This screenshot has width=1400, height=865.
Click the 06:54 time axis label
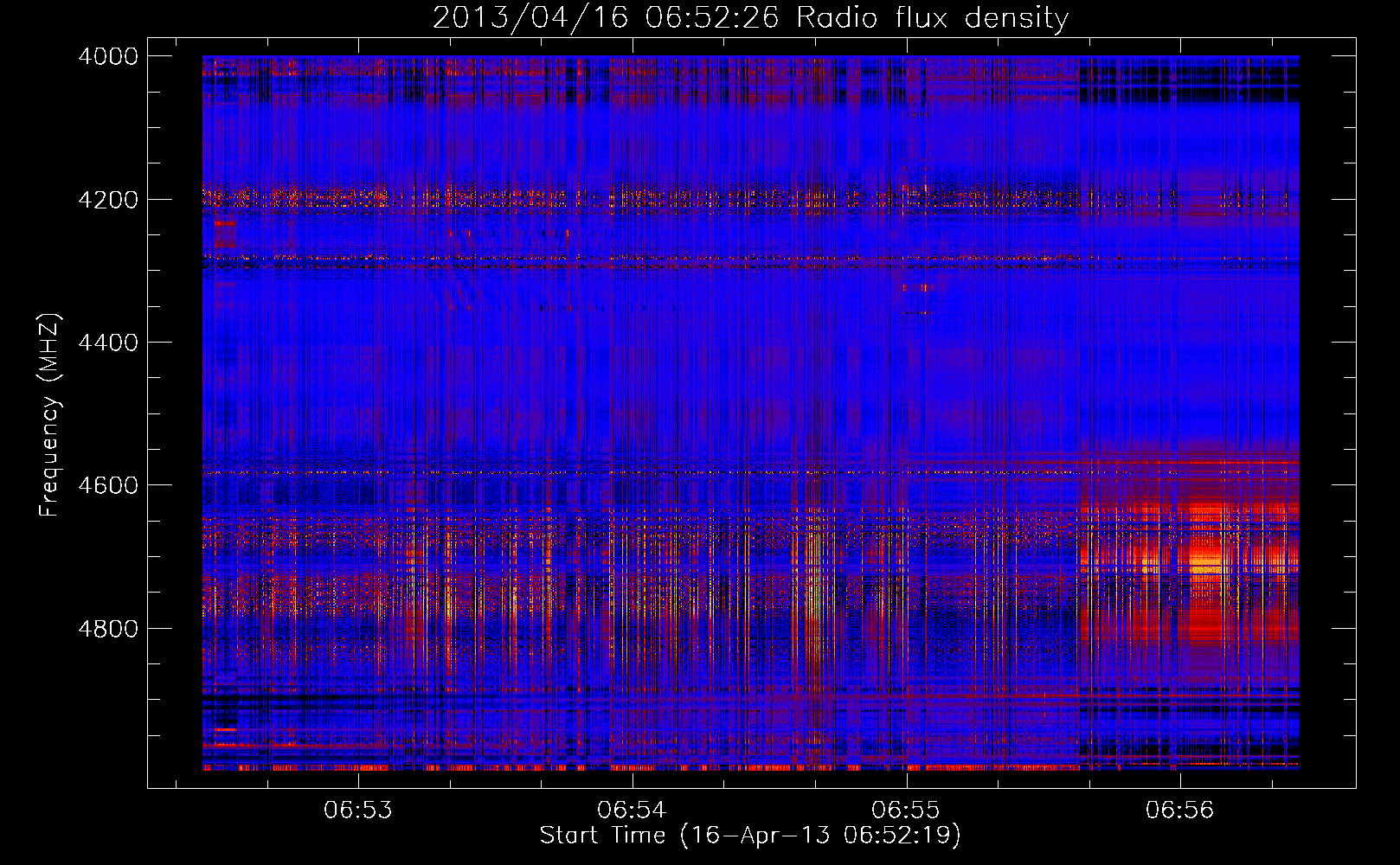click(x=632, y=810)
